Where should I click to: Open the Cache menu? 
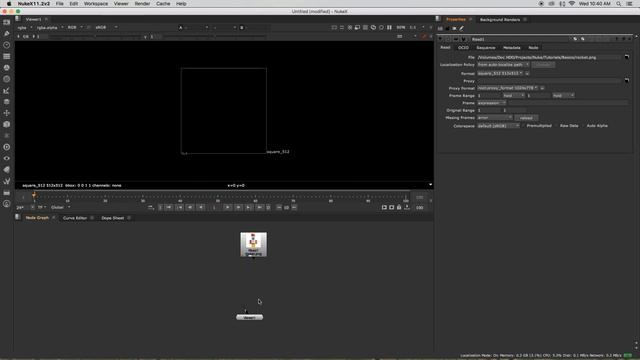[163, 4]
